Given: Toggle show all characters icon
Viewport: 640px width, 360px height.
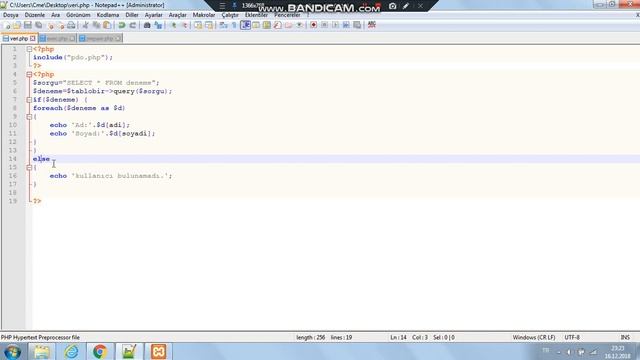Looking at the screenshot, I should (234, 25).
